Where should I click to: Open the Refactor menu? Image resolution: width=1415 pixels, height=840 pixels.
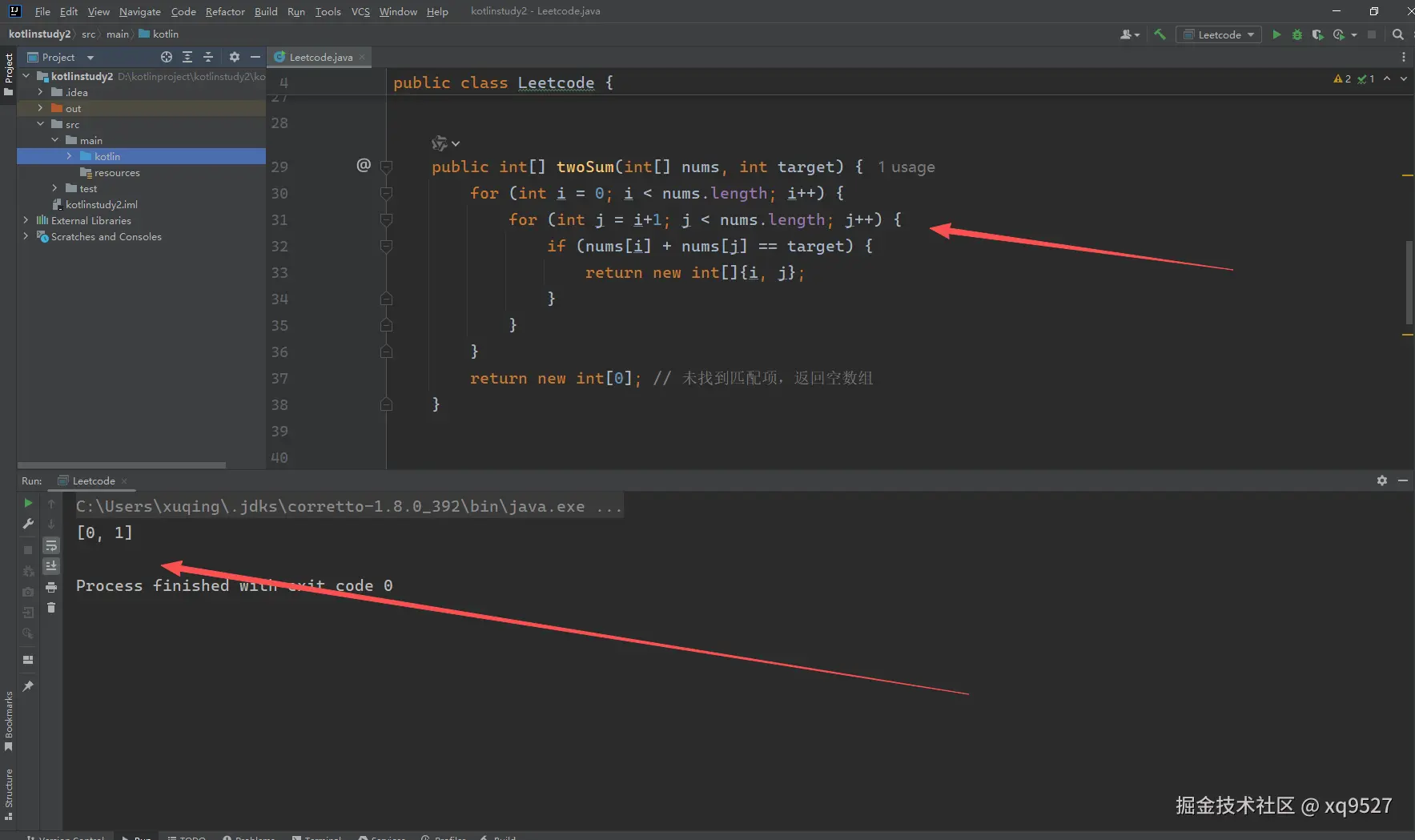[x=225, y=11]
